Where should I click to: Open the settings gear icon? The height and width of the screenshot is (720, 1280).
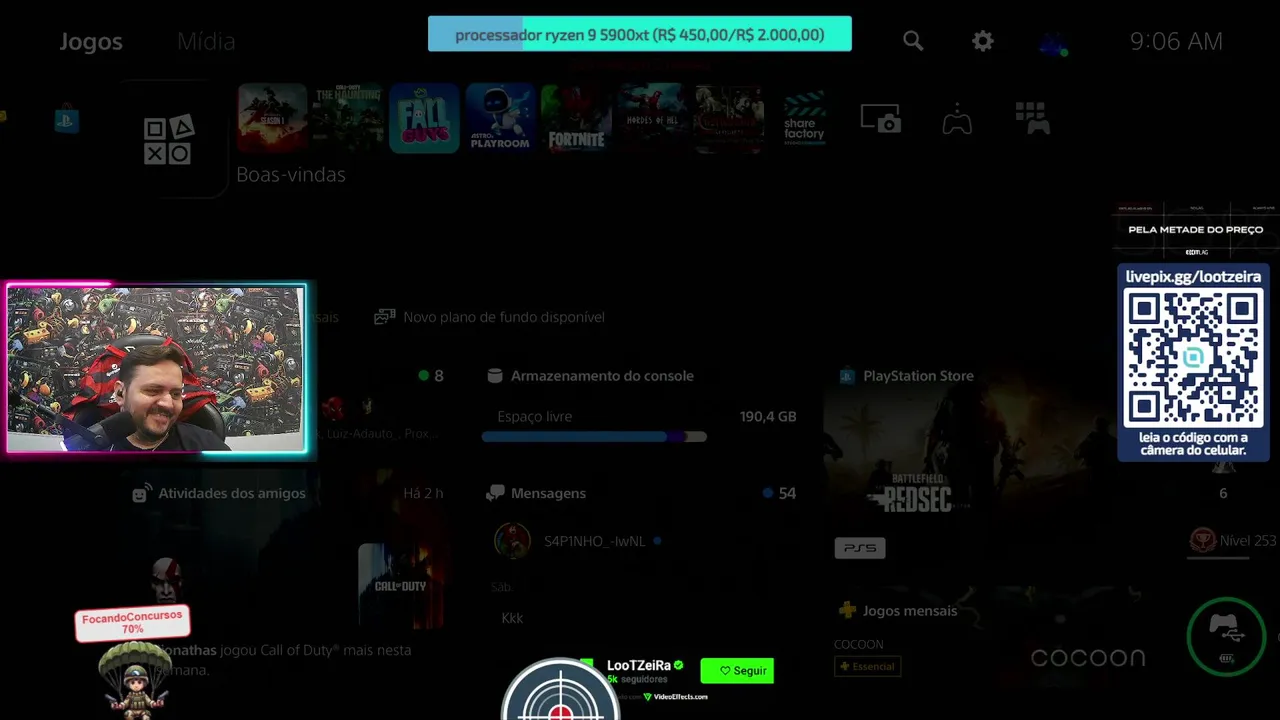[x=983, y=41]
